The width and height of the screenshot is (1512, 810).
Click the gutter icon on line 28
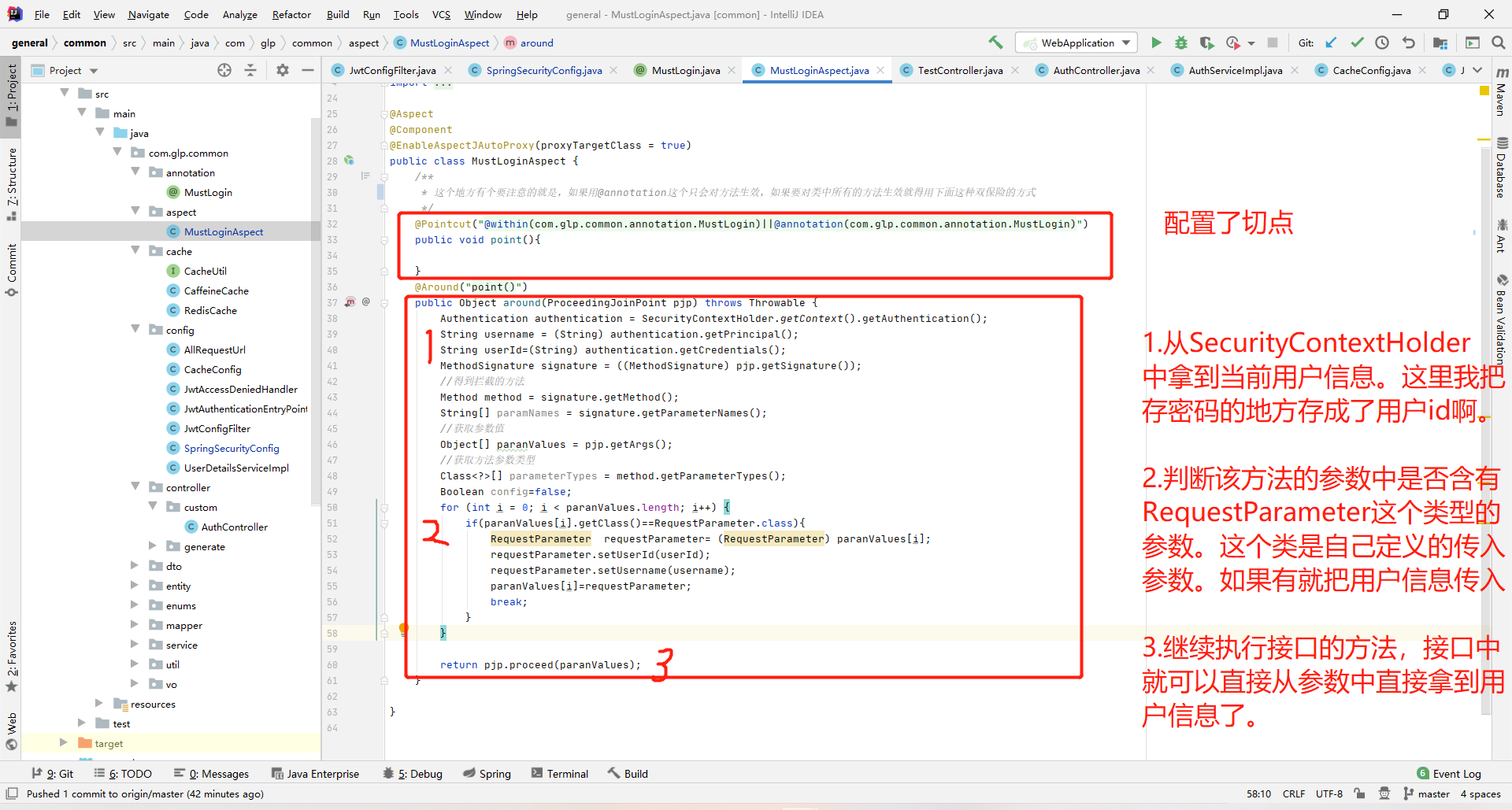(349, 161)
